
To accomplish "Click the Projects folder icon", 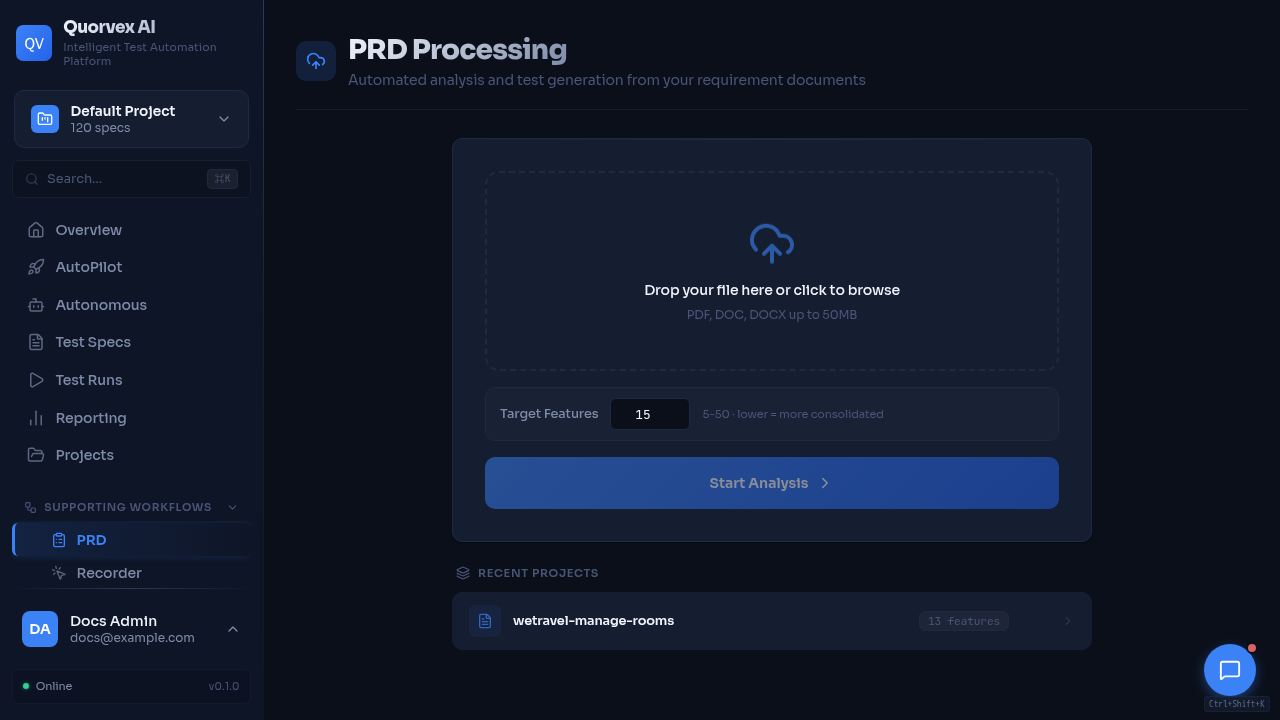I will 36,455.
